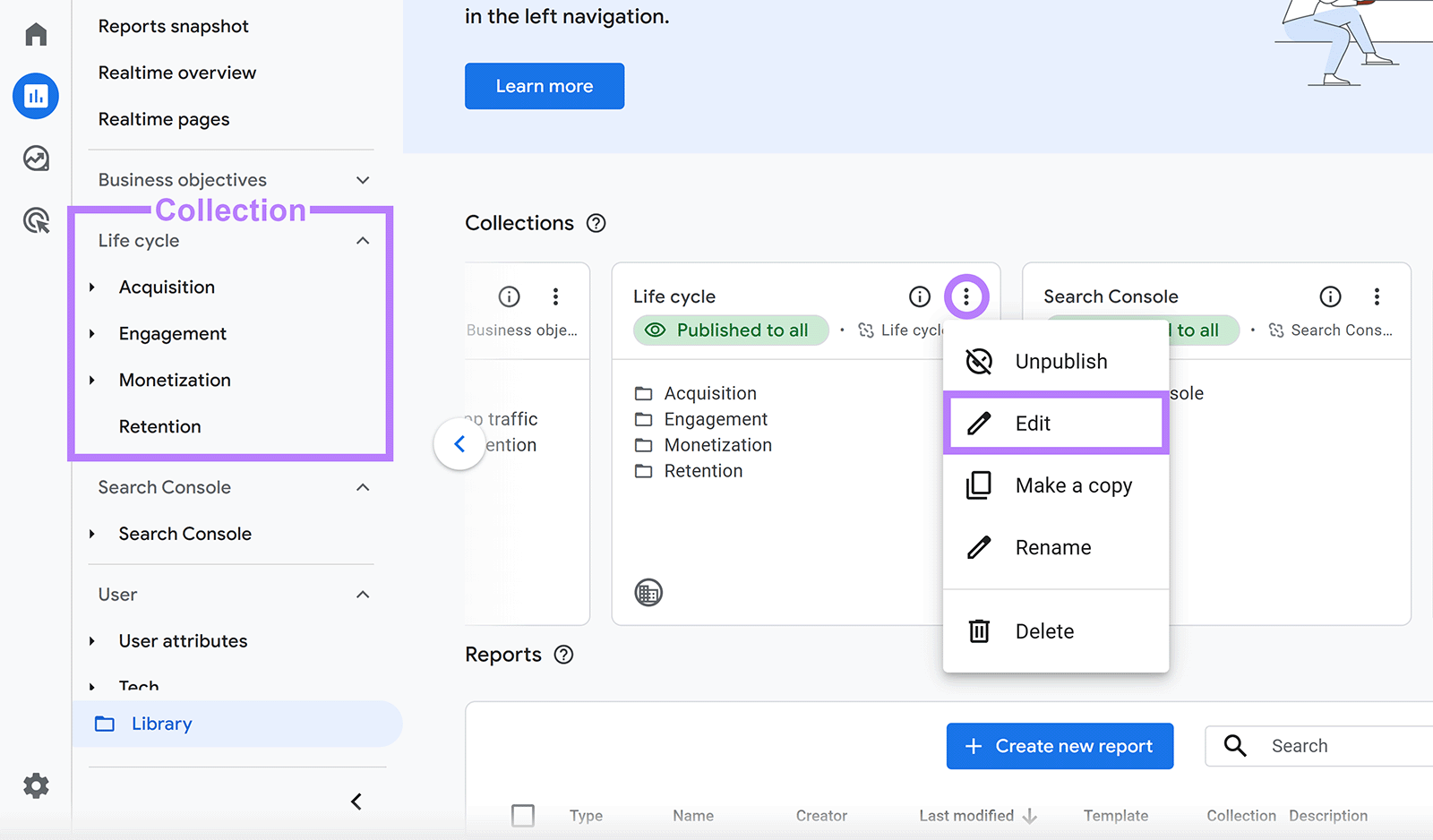Viewport: 1433px width, 840px height.
Task: Click the grid icon on the Life cycle card
Action: click(648, 592)
